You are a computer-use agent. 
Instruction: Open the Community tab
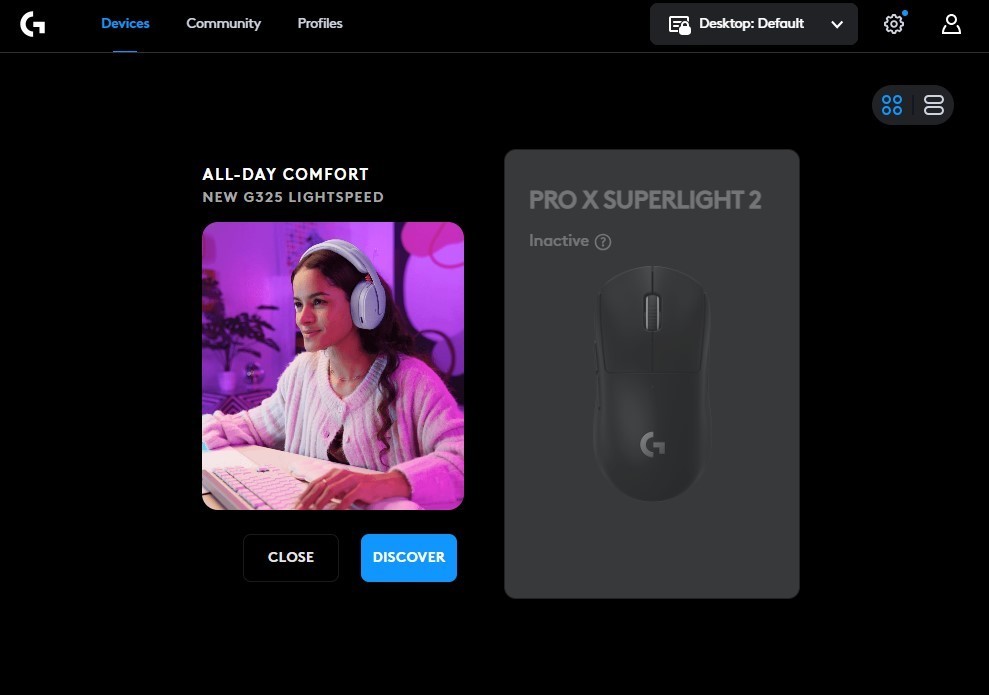[x=223, y=23]
